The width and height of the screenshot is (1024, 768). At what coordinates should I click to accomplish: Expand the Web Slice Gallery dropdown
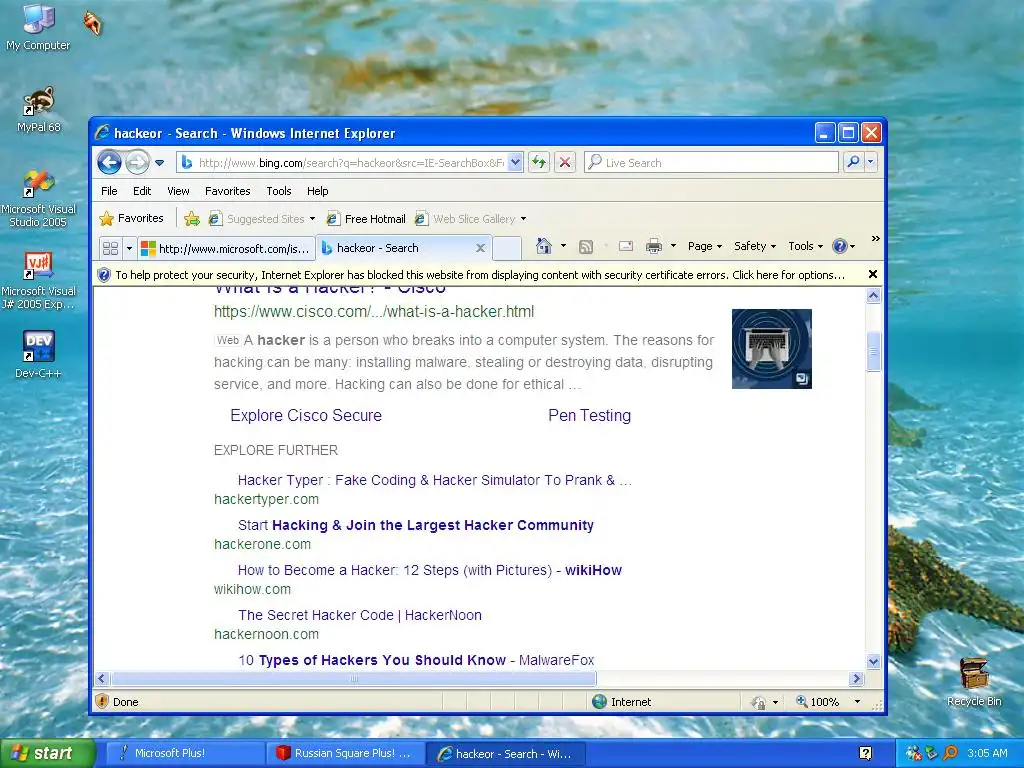523,219
